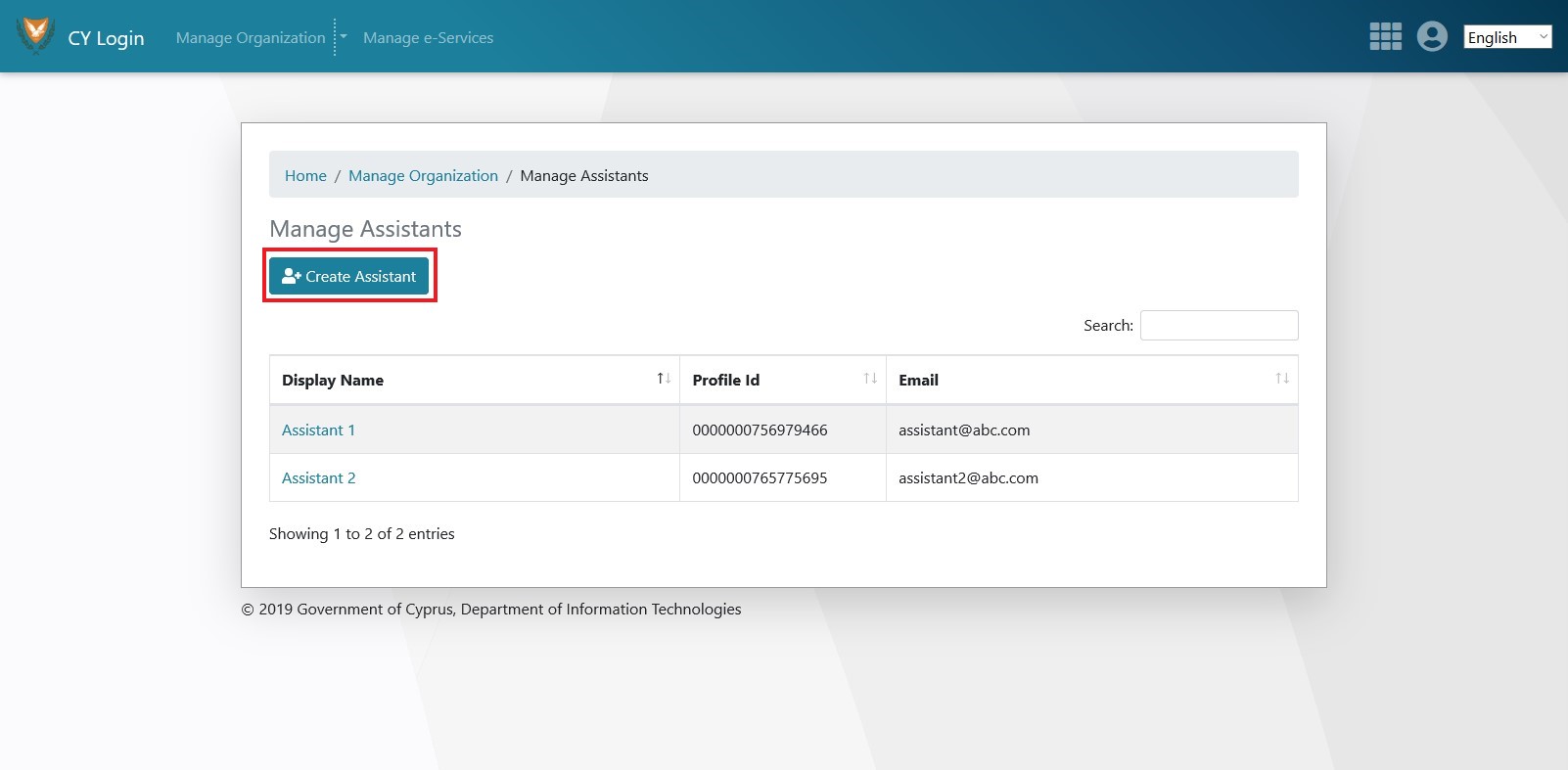Click the assistant@abc.com email cell
Image resolution: width=1568 pixels, height=770 pixels.
[964, 430]
